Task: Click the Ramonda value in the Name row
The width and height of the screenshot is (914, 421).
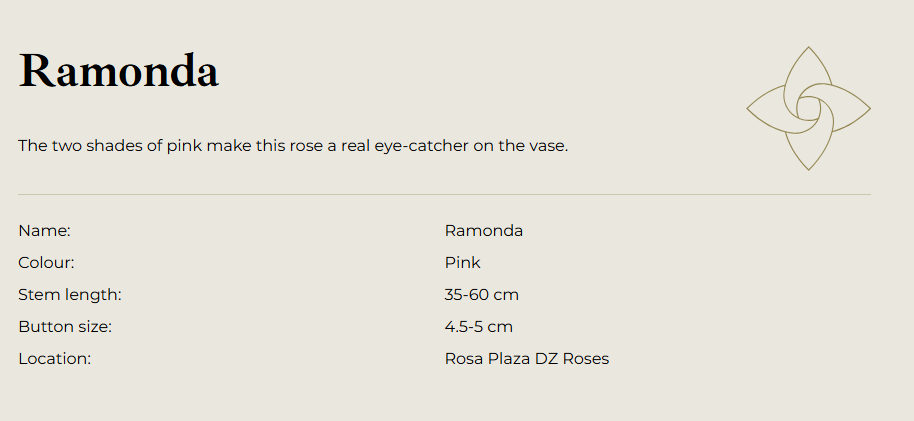Action: (x=484, y=231)
